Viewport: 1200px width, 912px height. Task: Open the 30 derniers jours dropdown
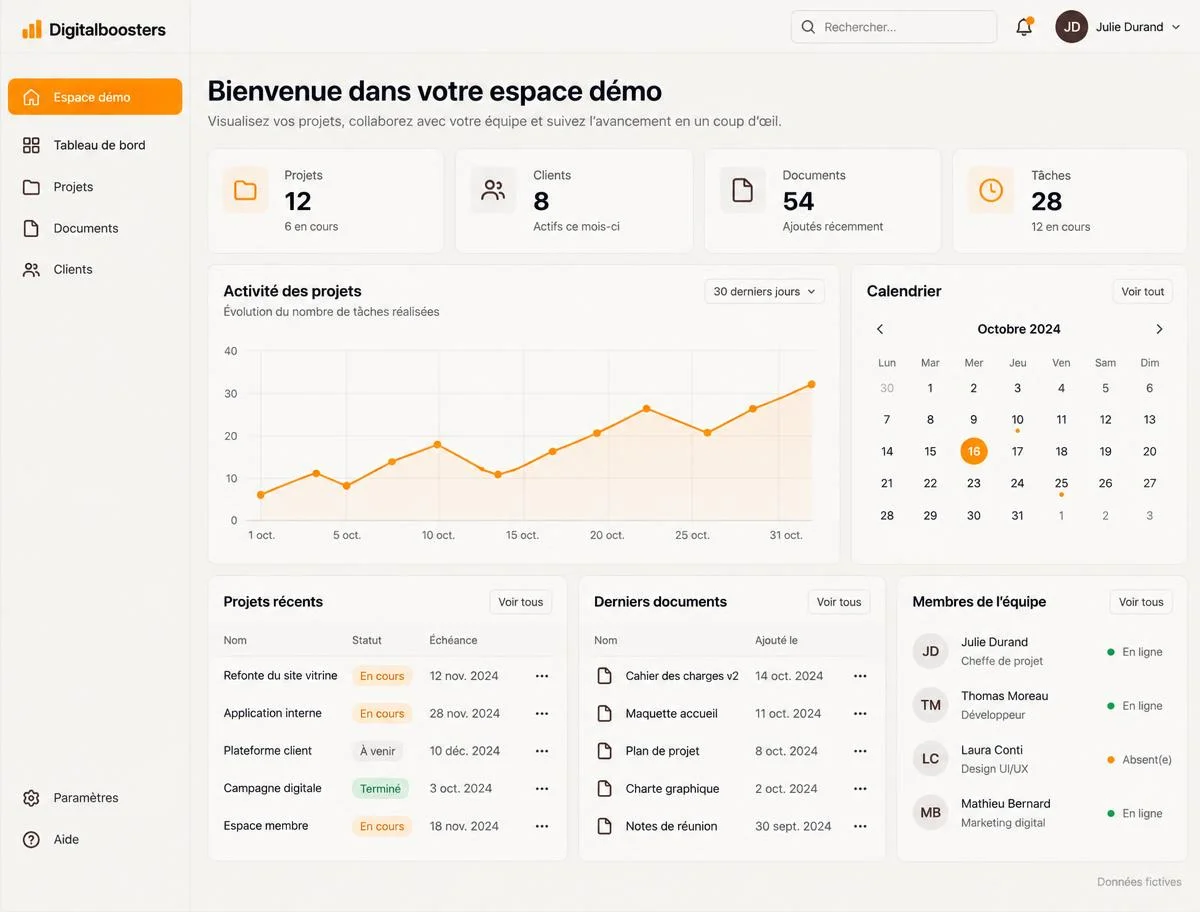[764, 292]
